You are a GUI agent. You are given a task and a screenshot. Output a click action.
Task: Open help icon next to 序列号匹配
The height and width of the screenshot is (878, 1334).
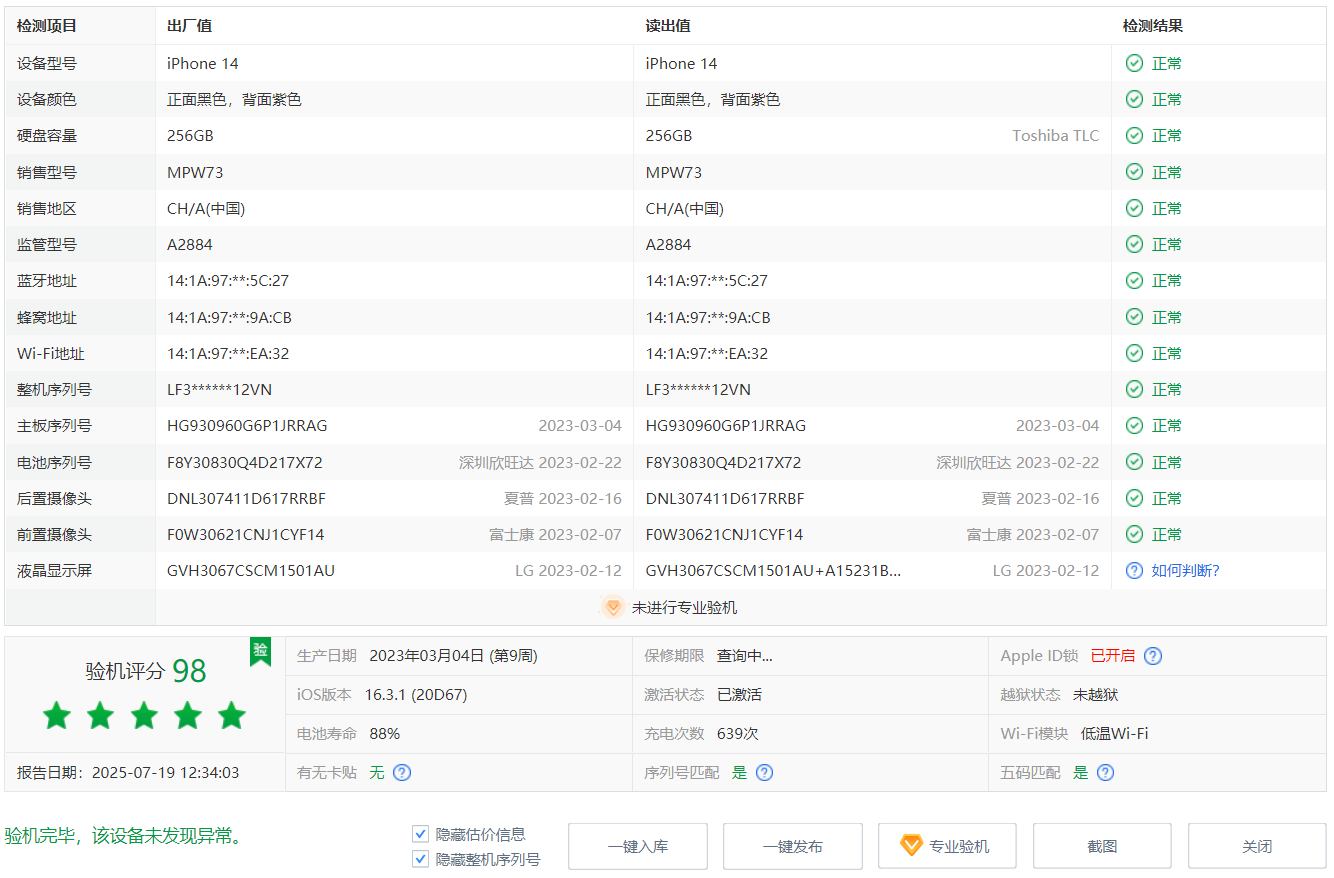pyautogui.click(x=764, y=772)
